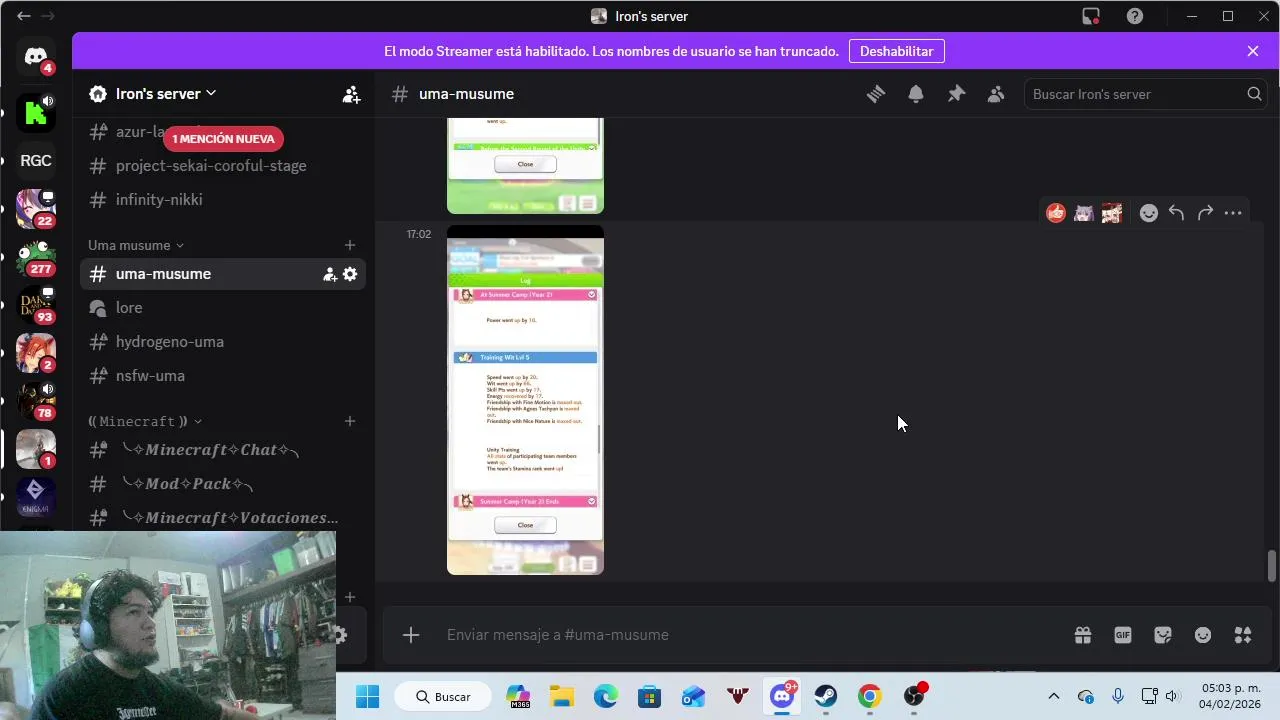
Task: Open the green K server icon
Action: point(36,112)
